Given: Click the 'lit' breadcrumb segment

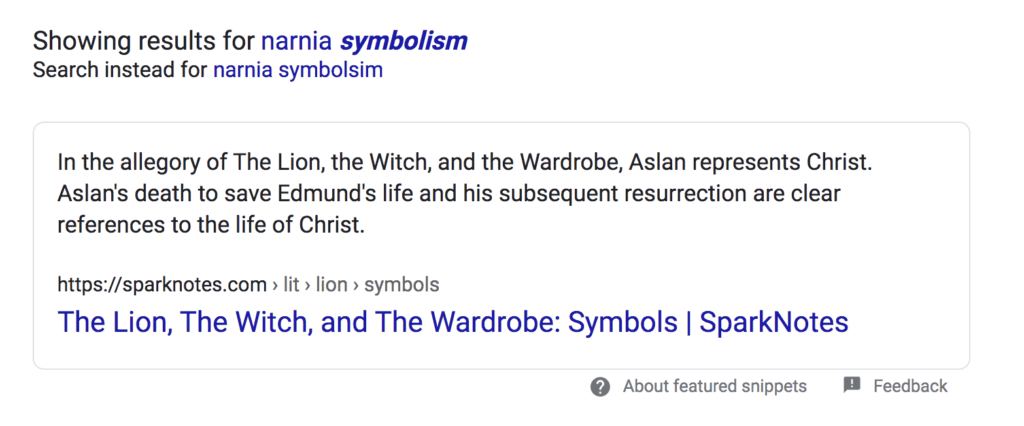Looking at the screenshot, I should (x=292, y=285).
